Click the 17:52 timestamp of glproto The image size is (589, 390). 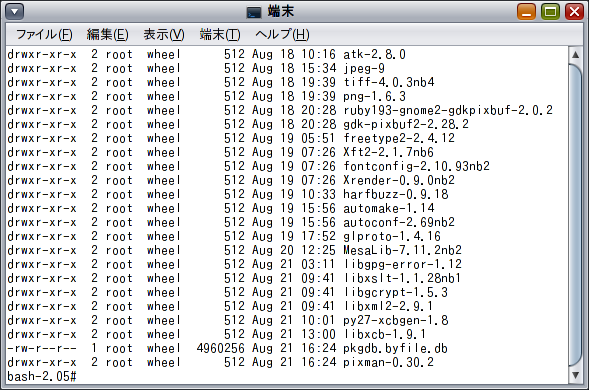tap(319, 237)
